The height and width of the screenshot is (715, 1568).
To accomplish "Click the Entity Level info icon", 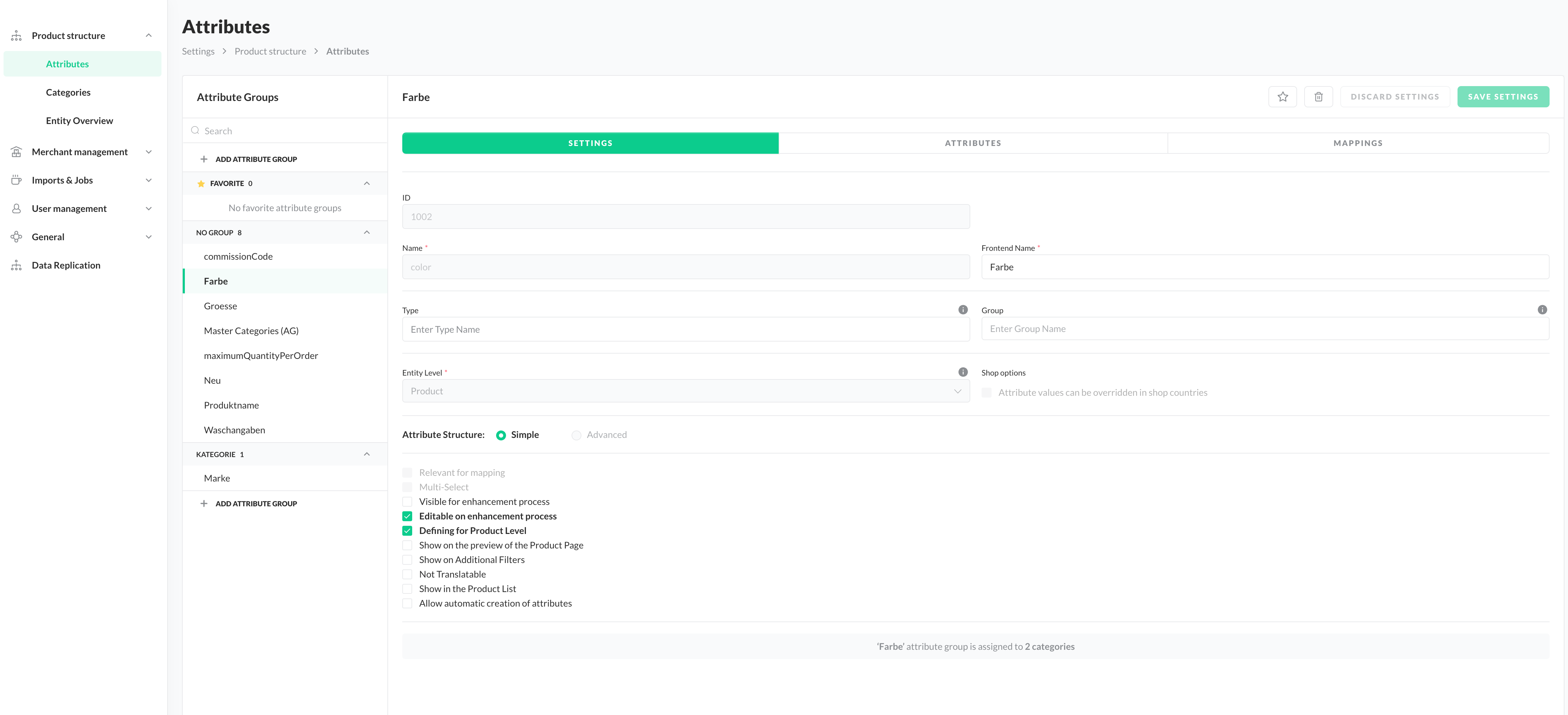I will [962, 372].
